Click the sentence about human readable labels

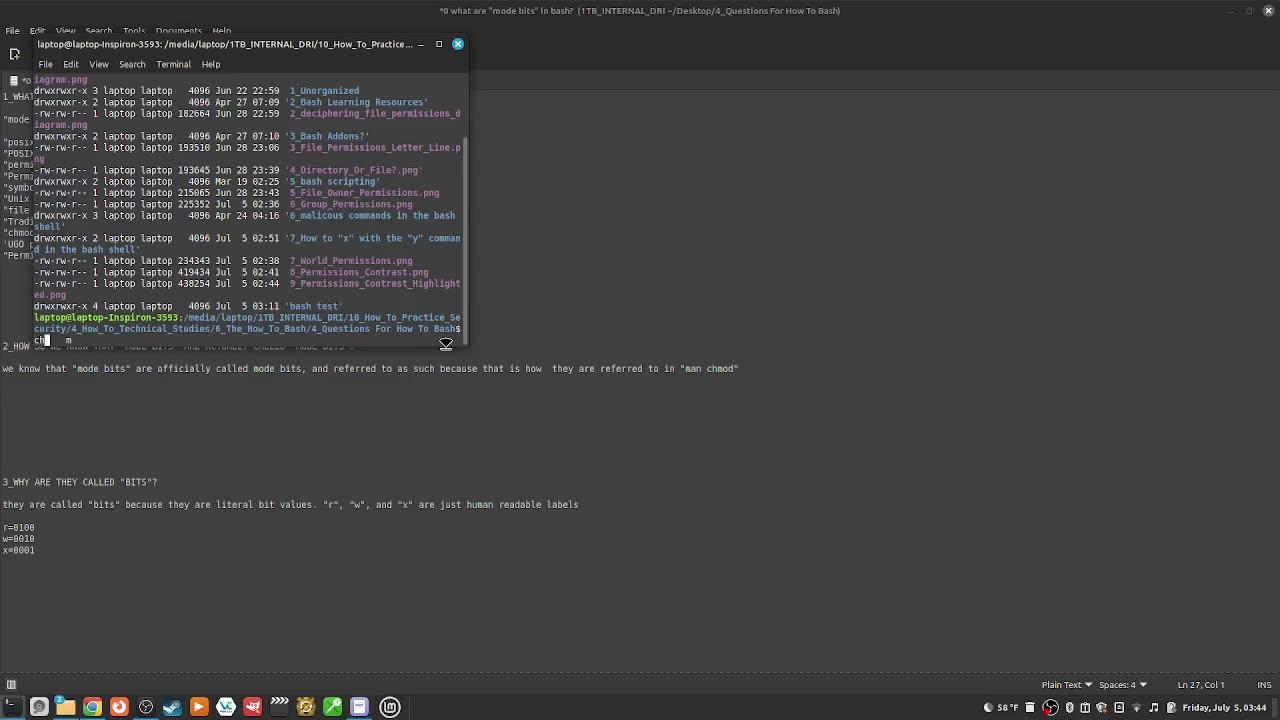click(290, 505)
